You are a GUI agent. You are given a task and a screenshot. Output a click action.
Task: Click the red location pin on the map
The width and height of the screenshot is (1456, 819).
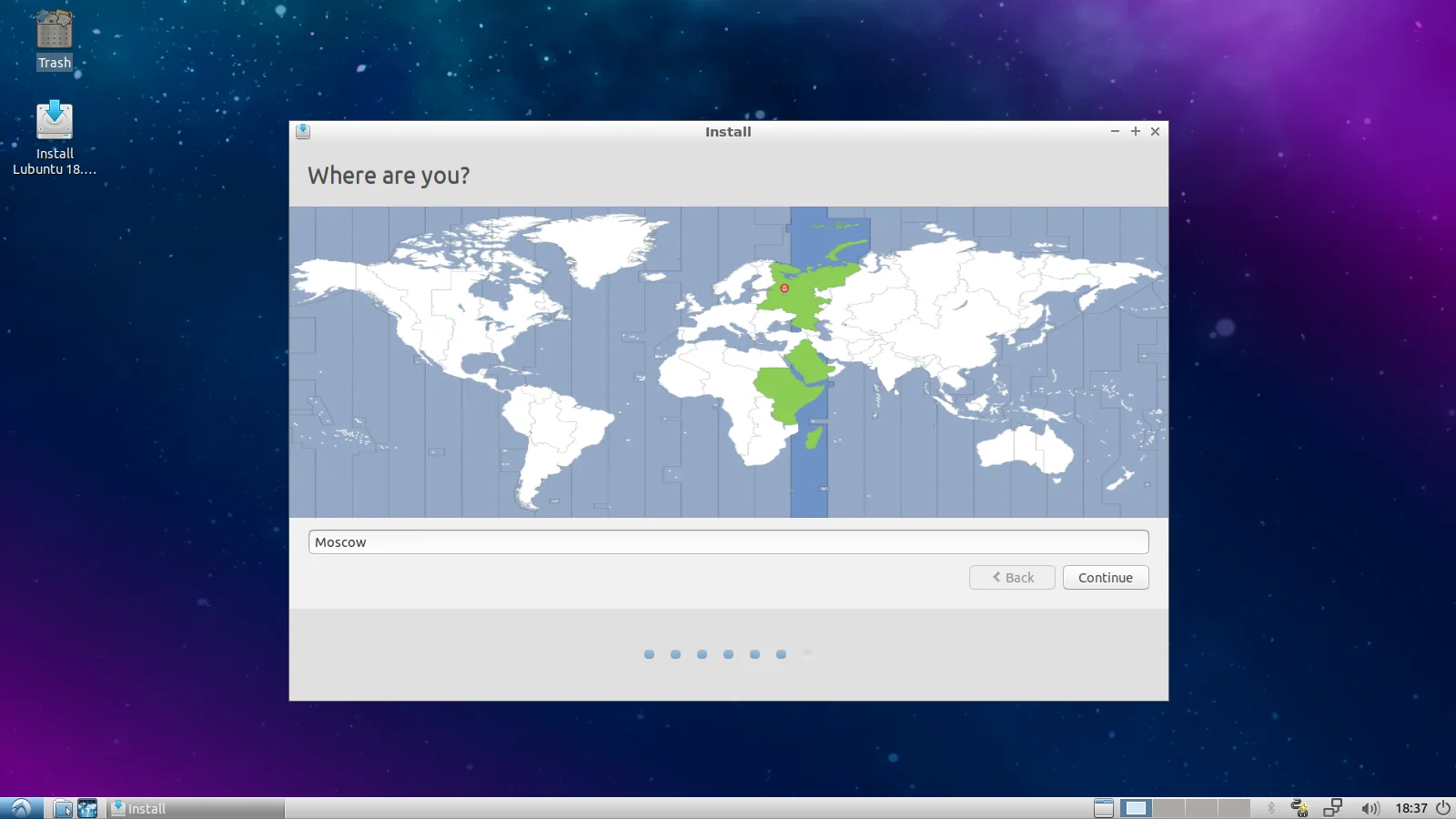[784, 288]
